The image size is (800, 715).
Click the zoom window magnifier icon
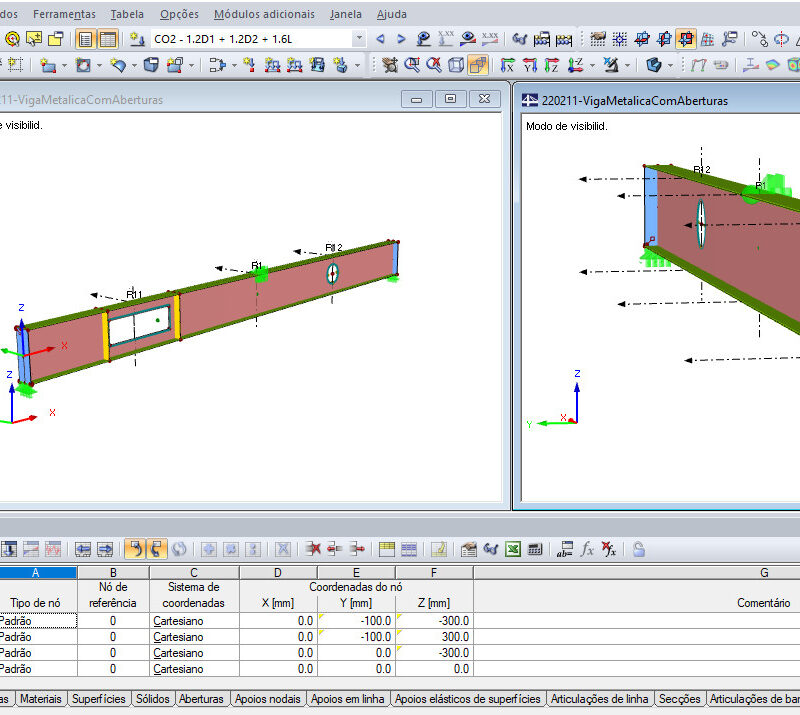click(x=412, y=65)
